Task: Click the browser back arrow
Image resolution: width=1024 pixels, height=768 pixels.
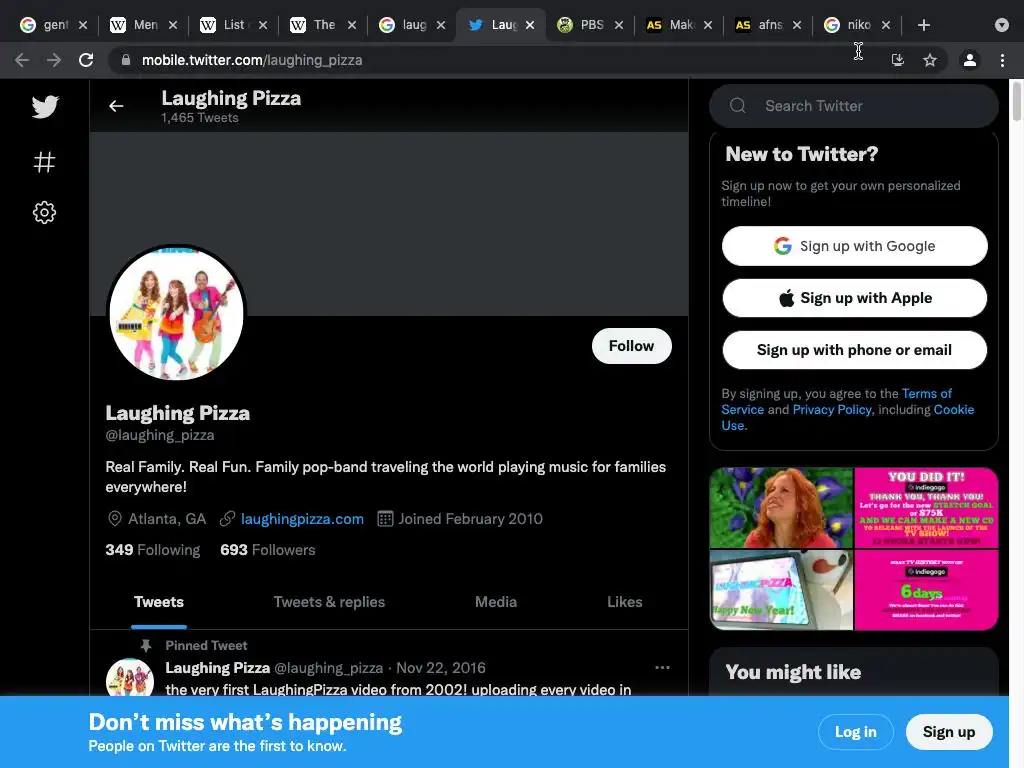Action: point(22,60)
